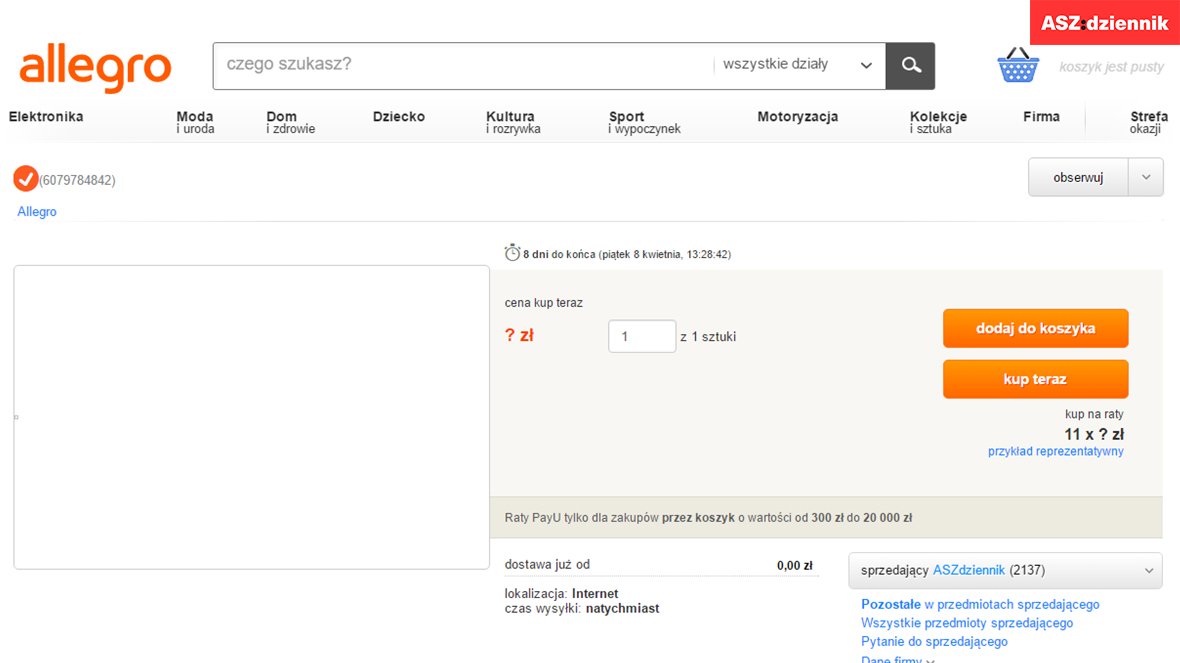Click the 'dostawa już od' label
This screenshot has height=663, width=1180.
pos(547,564)
